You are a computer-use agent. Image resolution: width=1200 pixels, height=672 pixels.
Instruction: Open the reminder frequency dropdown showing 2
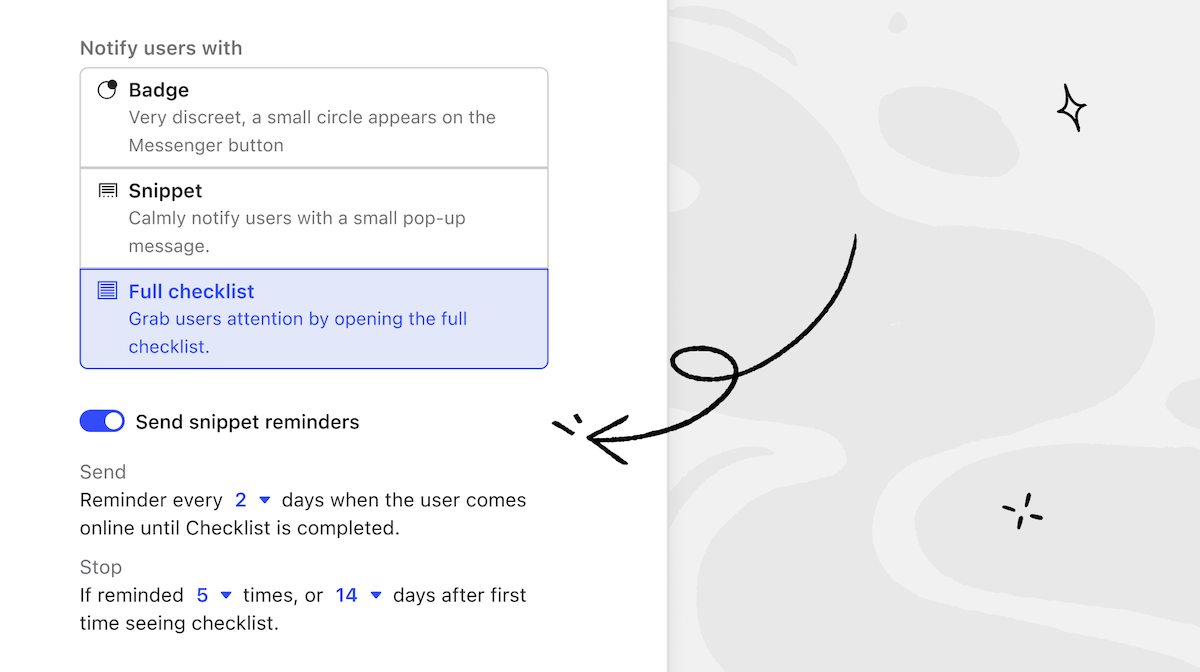coord(248,500)
